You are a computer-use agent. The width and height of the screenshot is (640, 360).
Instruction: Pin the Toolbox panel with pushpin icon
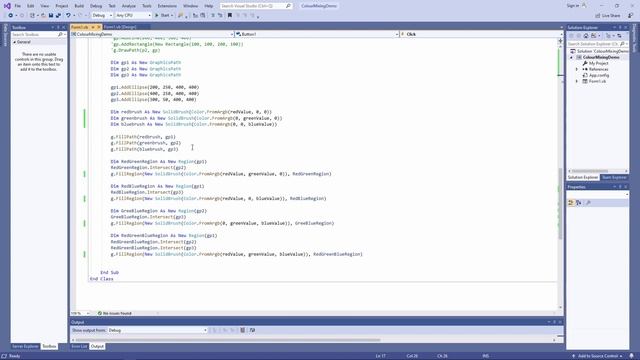58,27
